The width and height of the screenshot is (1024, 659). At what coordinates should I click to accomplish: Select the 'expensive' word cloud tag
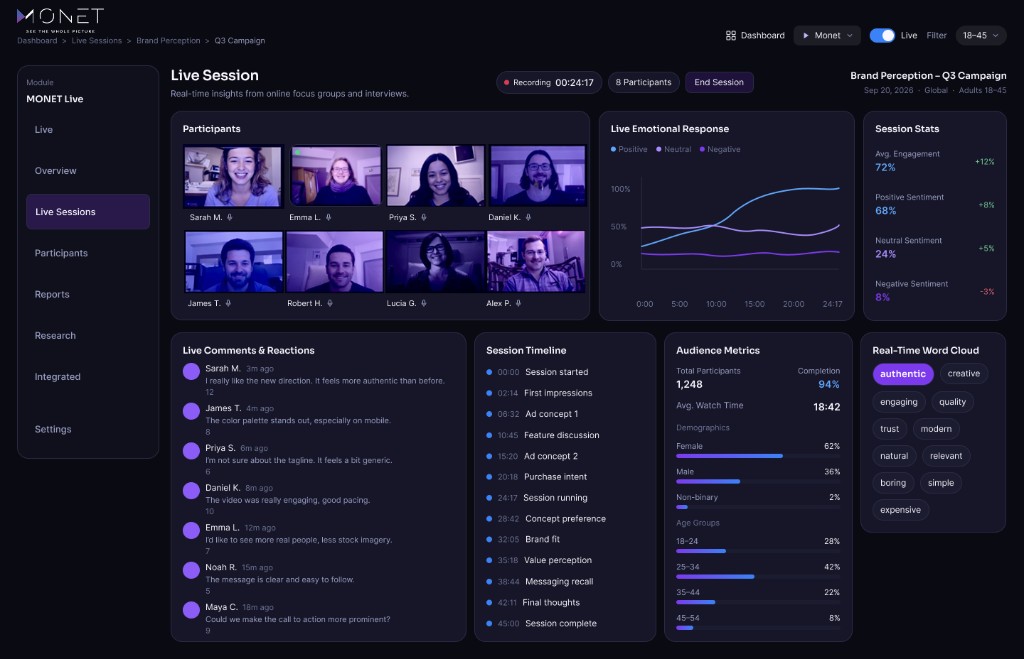[901, 510]
